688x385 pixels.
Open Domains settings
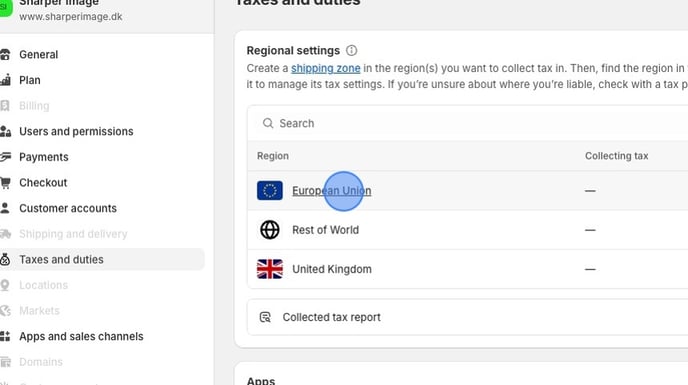[x=41, y=362]
